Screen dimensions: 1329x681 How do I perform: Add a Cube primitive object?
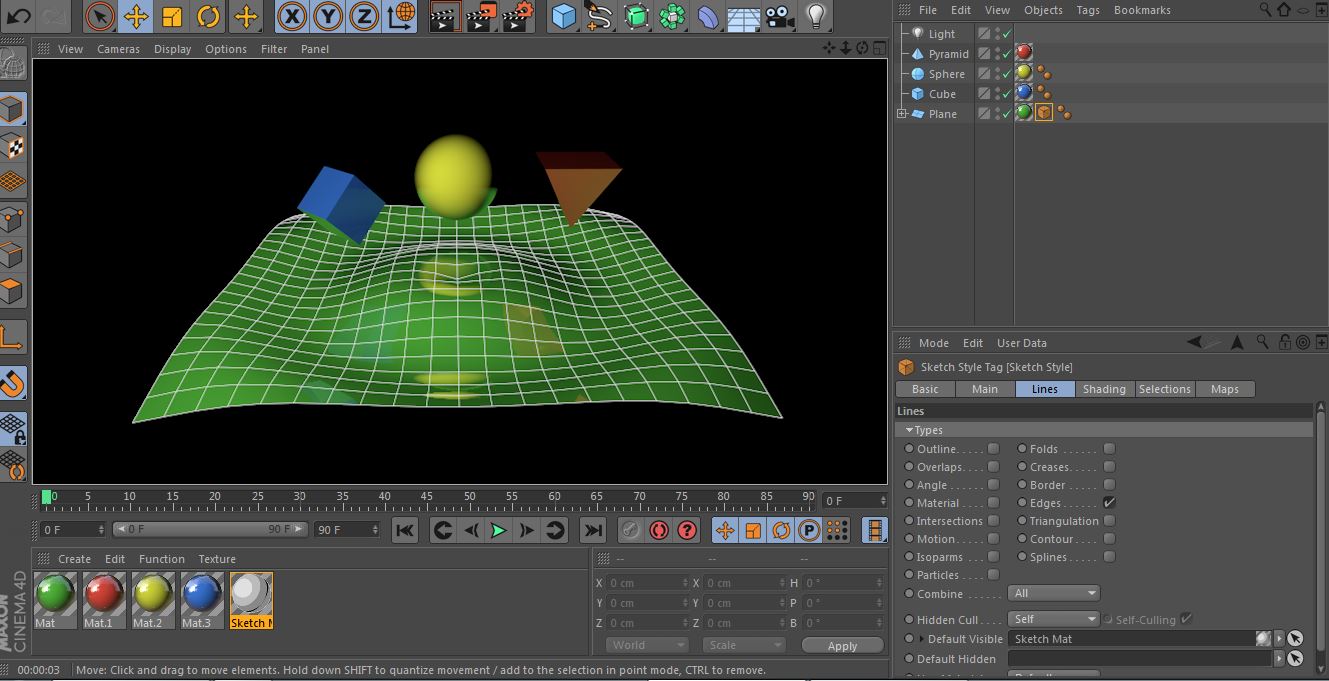tap(565, 16)
